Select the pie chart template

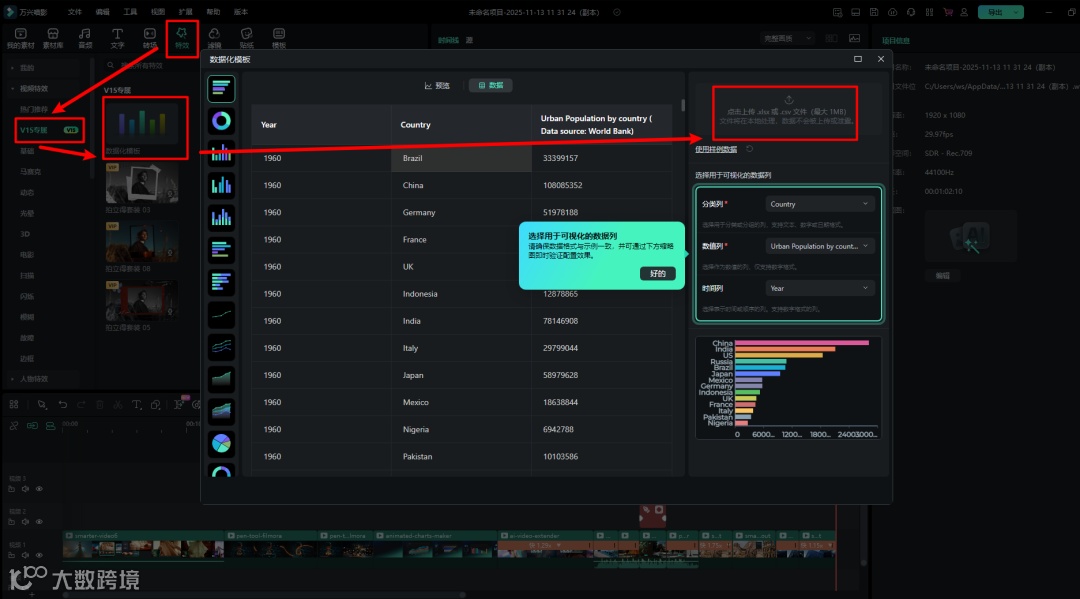(221, 443)
